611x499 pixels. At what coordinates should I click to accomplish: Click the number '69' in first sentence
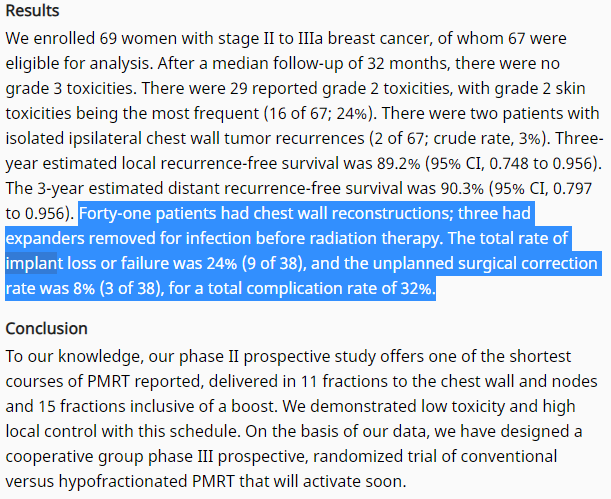pos(108,39)
